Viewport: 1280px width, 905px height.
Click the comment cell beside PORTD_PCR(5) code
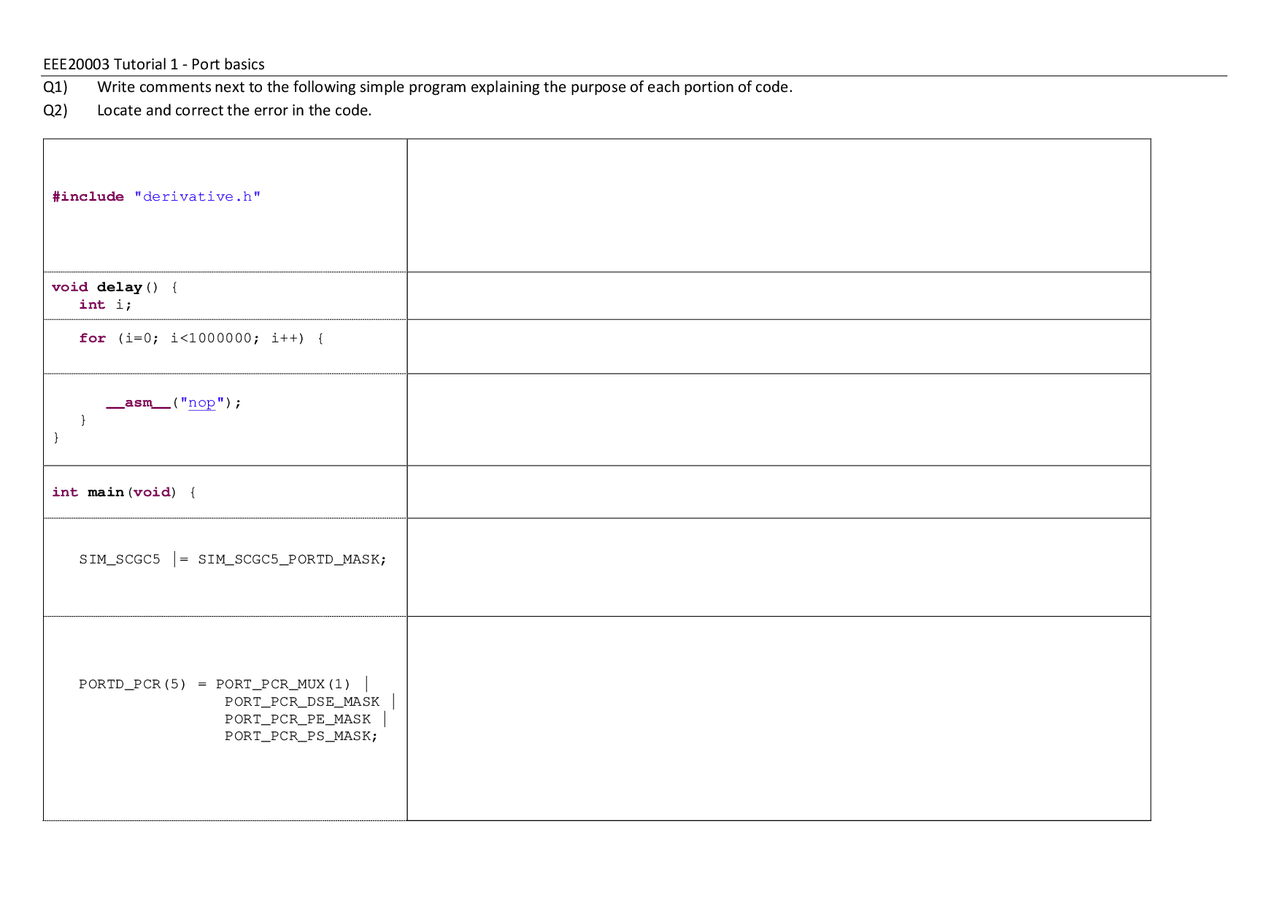point(778,718)
